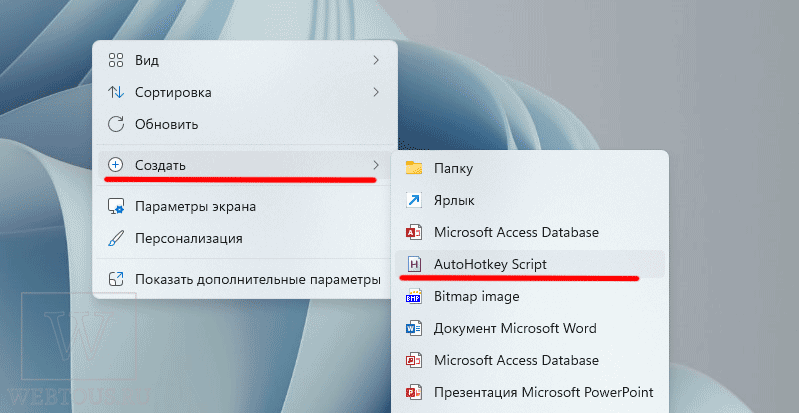Select the Создать menu entry
This screenshot has height=413, width=799.
[x=245, y=165]
